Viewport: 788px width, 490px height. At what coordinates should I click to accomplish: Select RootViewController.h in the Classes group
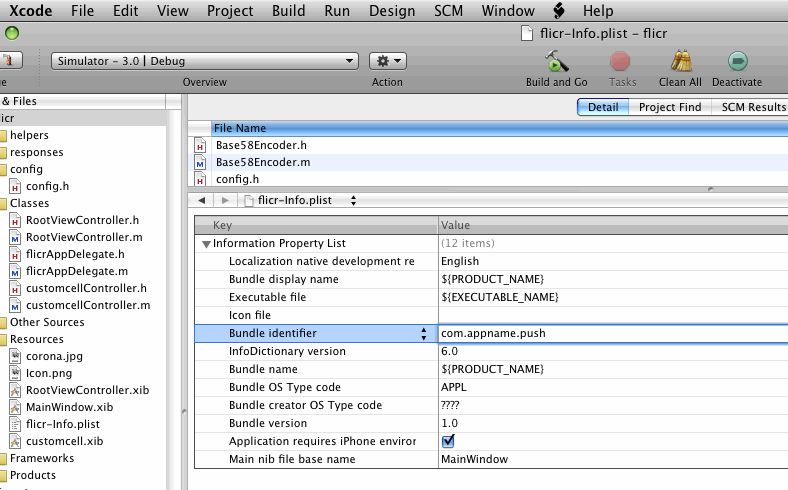[x=82, y=220]
